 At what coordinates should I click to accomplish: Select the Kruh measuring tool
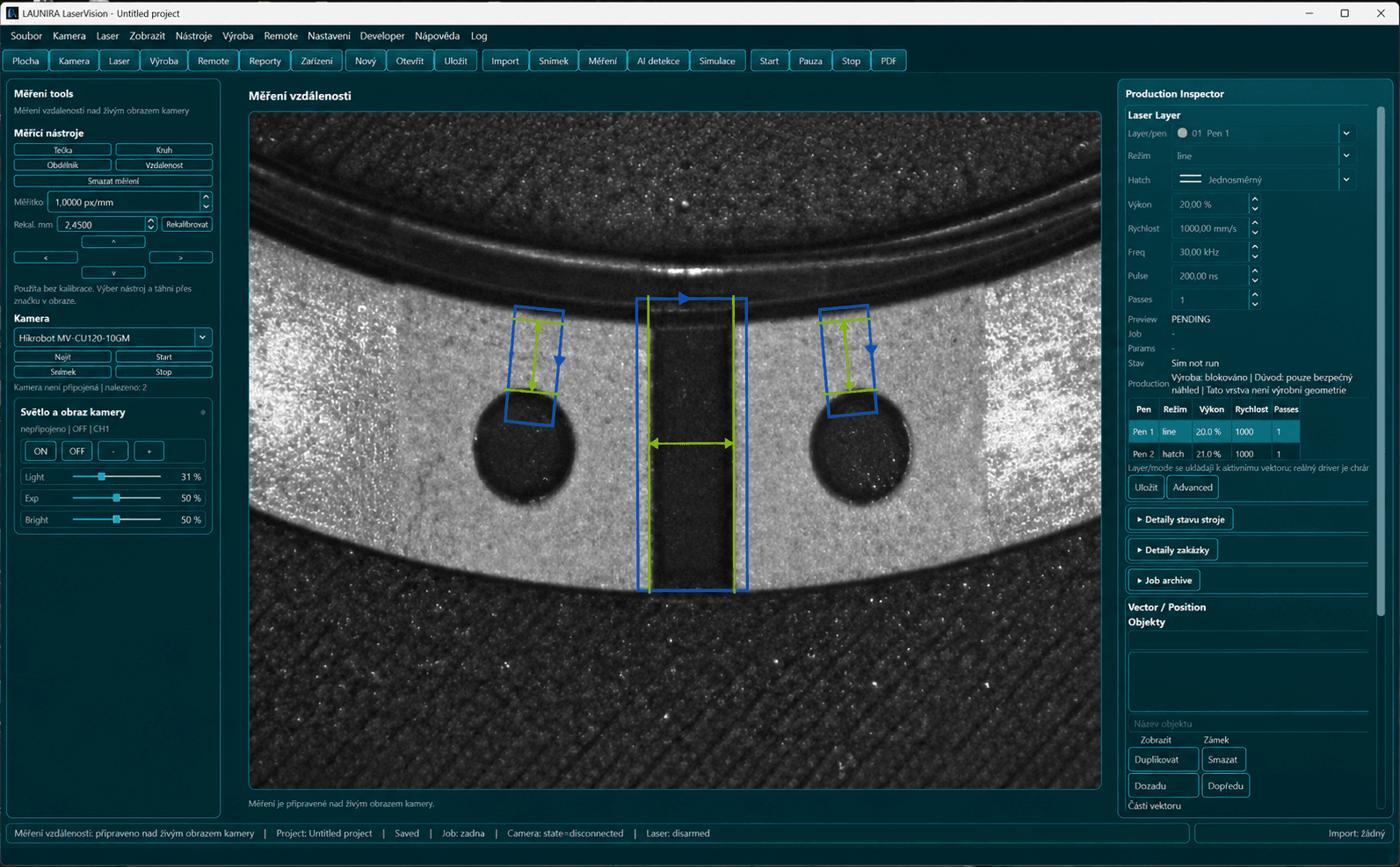coord(164,150)
